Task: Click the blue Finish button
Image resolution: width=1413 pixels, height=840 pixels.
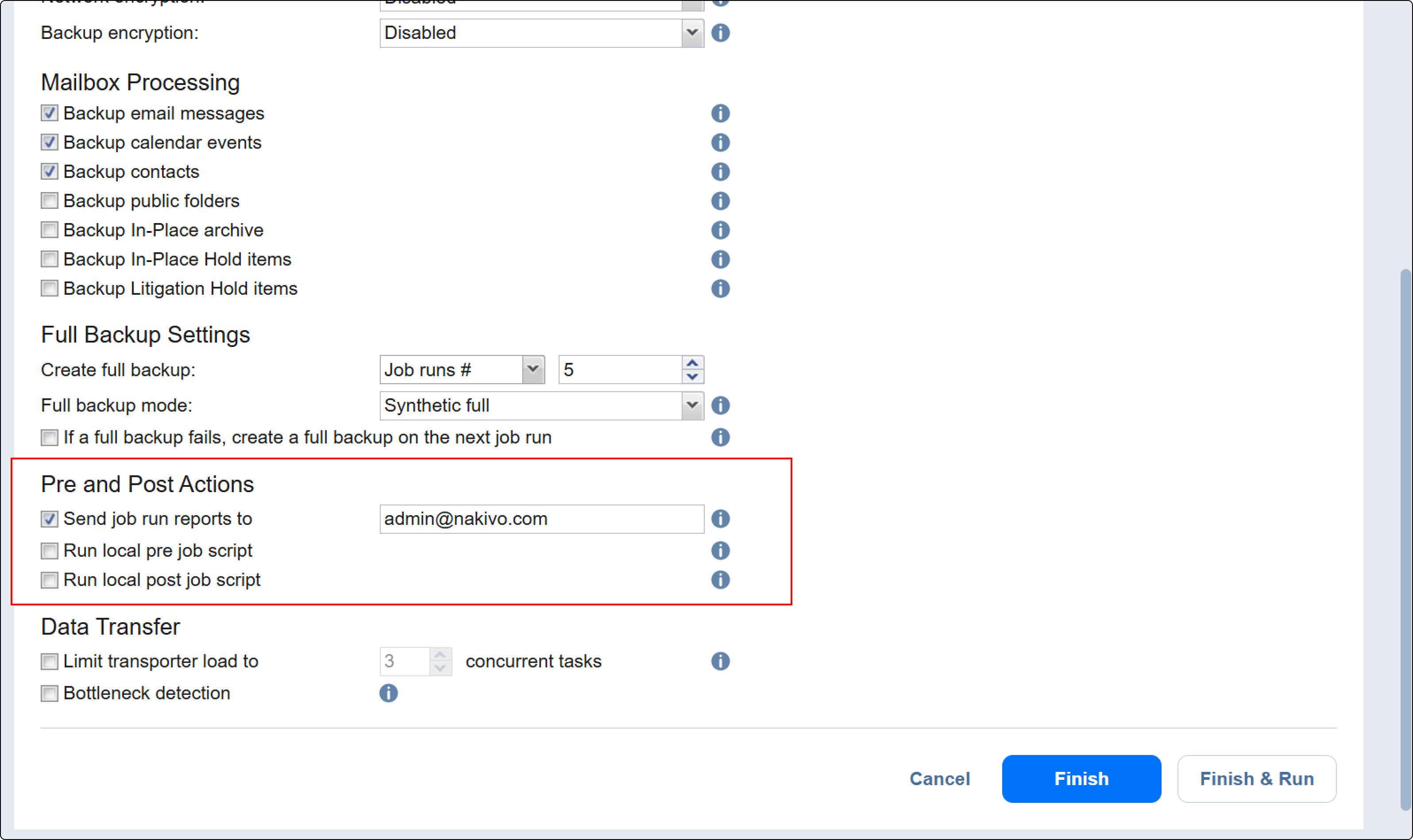Action: (x=1081, y=778)
